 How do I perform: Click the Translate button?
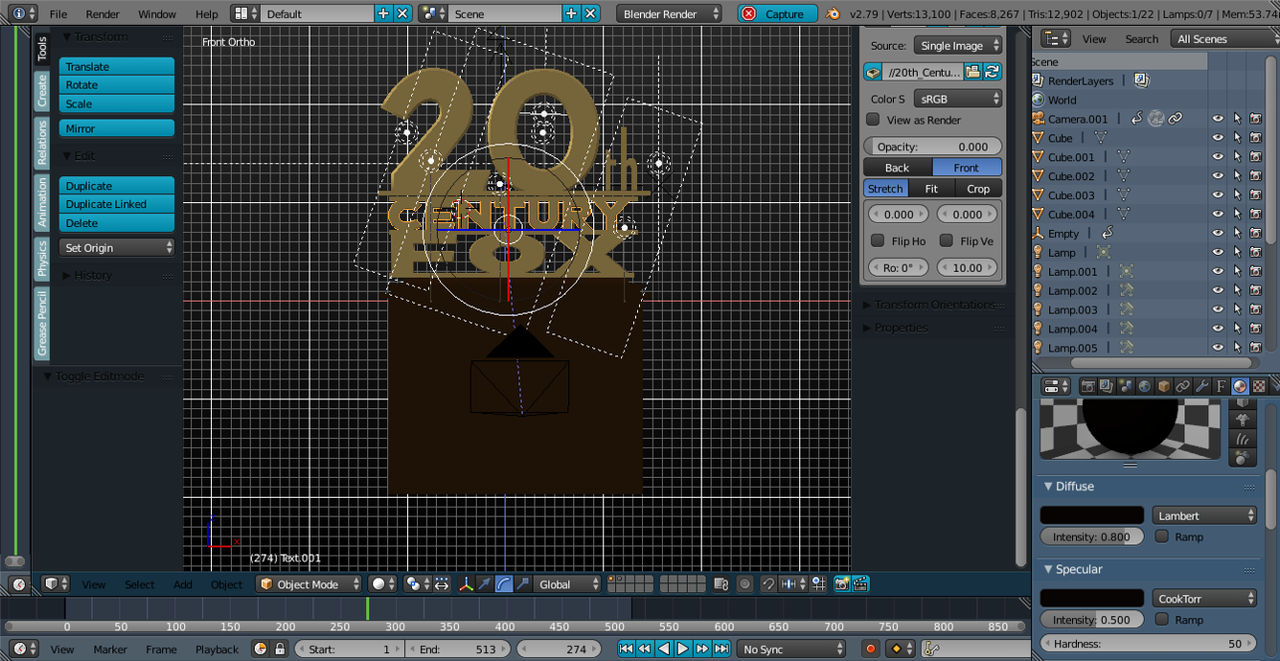pyautogui.click(x=117, y=66)
